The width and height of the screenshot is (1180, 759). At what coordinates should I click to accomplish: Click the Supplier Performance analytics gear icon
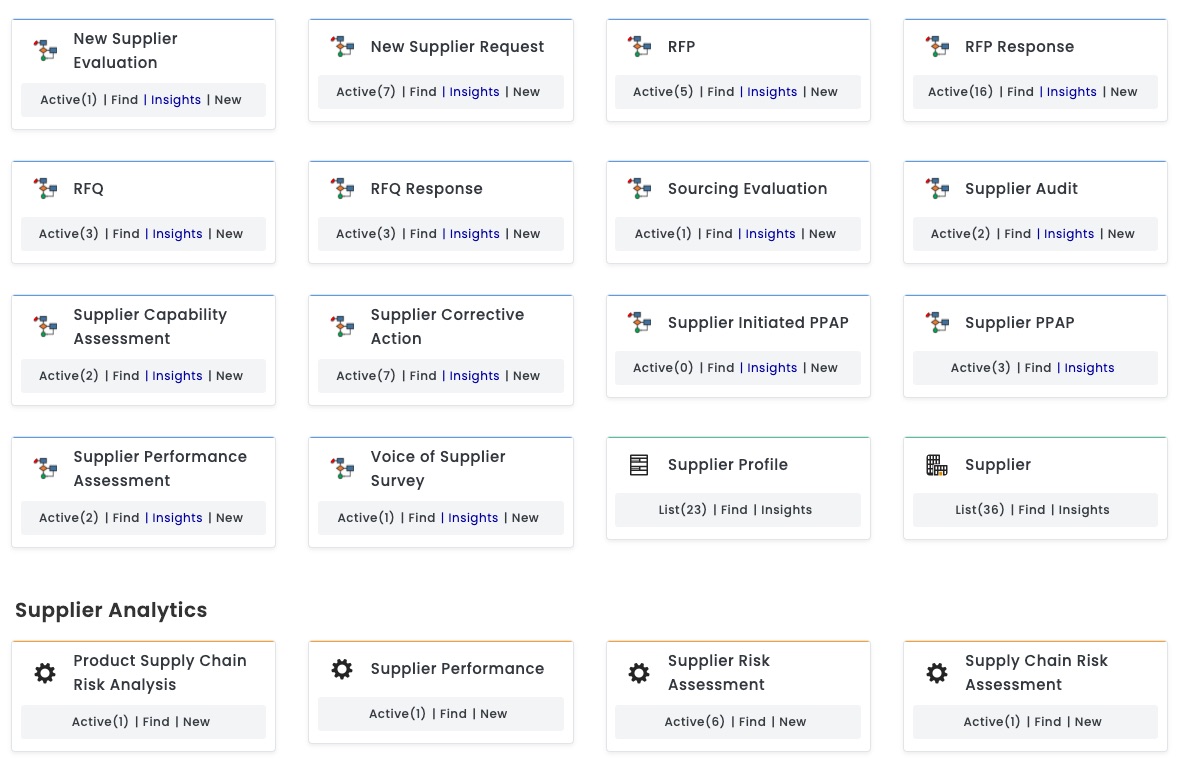click(342, 669)
